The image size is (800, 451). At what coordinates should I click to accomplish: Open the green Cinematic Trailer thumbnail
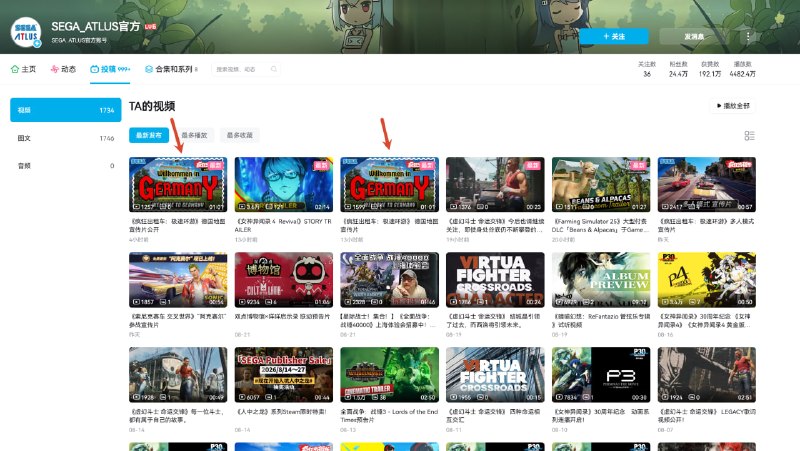(389, 374)
